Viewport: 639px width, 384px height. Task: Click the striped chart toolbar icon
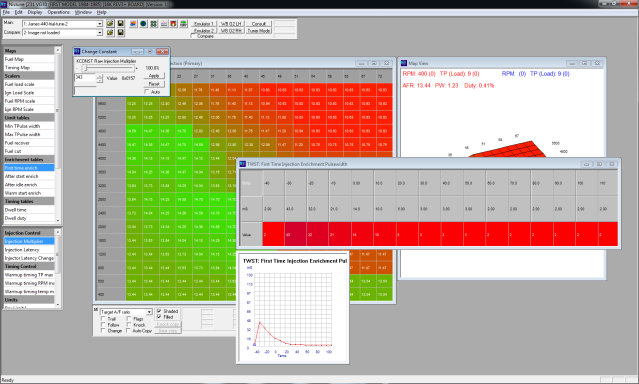pyautogui.click(x=164, y=24)
